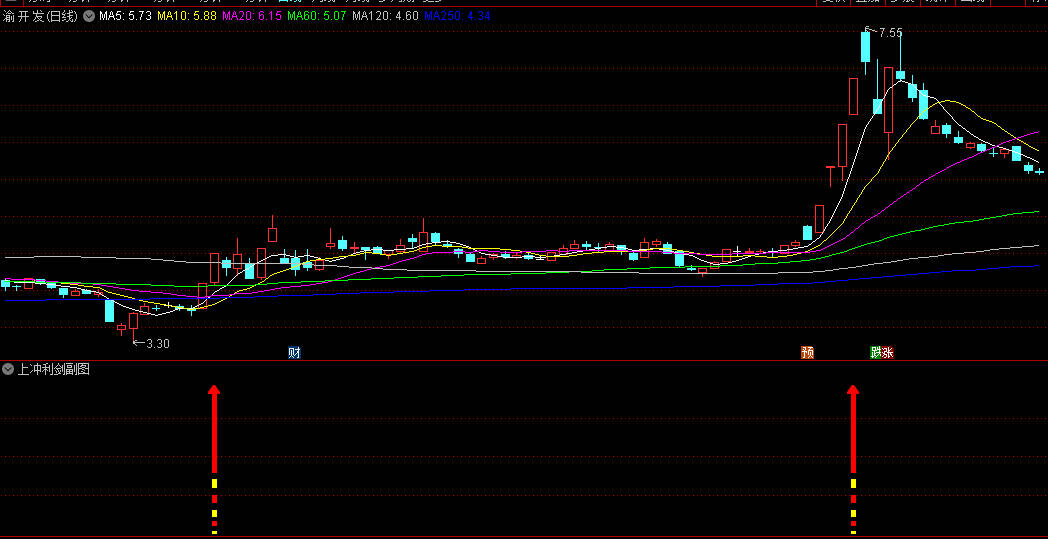Click the 上冲利剑副图 sub-chart title
Screen dimensions: 1048x539
(x=53, y=369)
